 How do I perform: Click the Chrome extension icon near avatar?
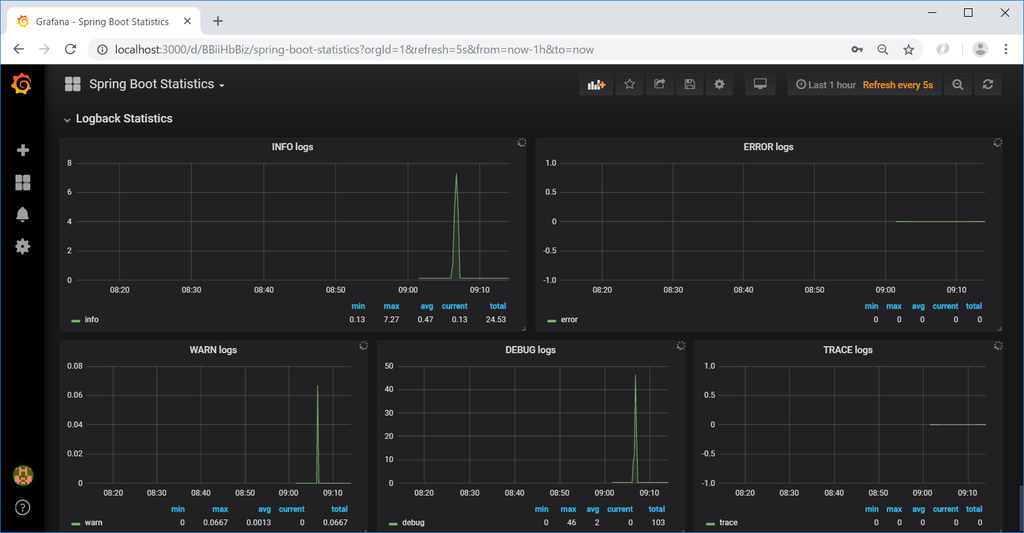pos(942,49)
